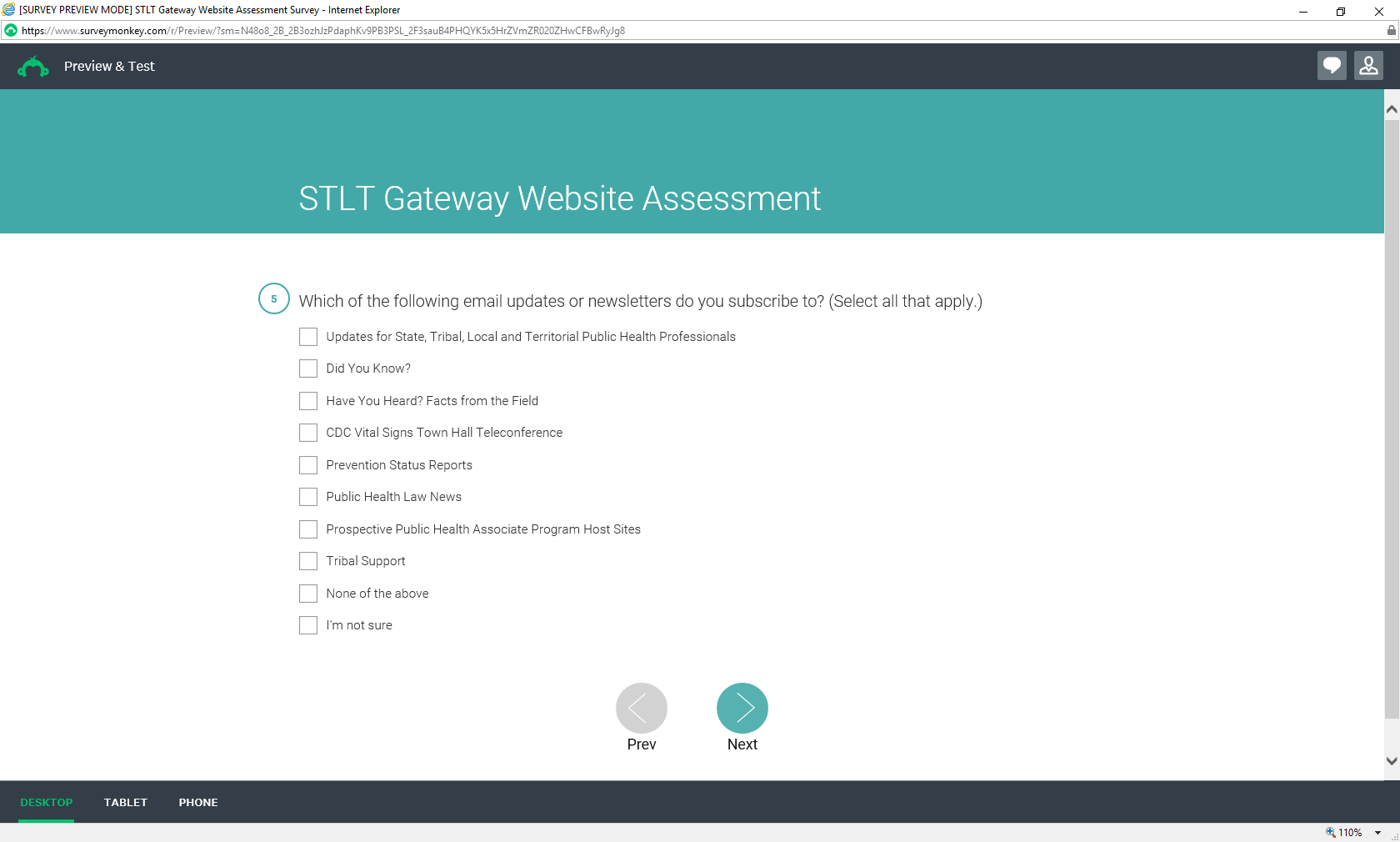Image resolution: width=1400 pixels, height=842 pixels.
Task: Check Updates for State, Tribal, Local and Territorial option
Action: coord(308,337)
